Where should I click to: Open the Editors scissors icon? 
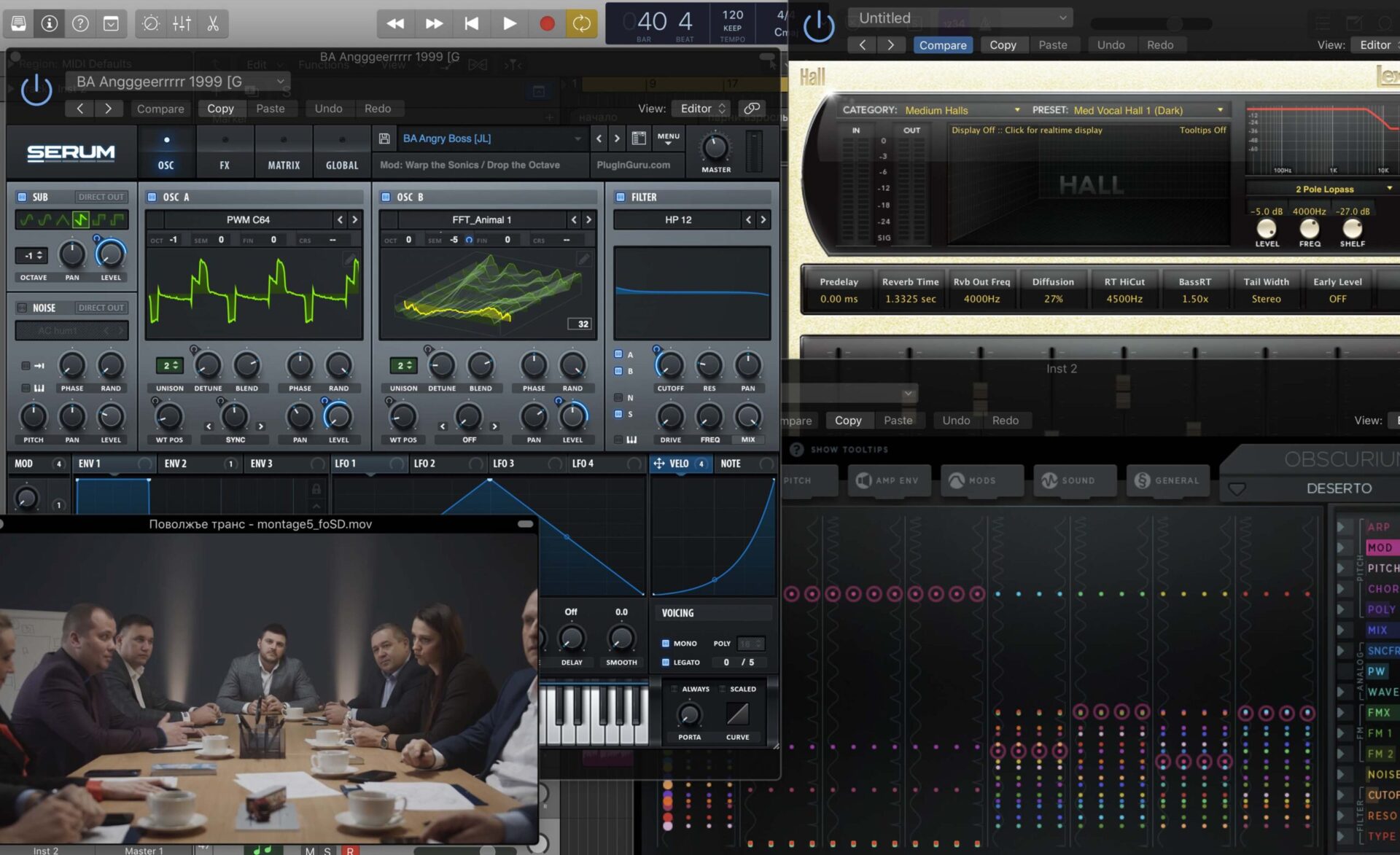point(213,23)
